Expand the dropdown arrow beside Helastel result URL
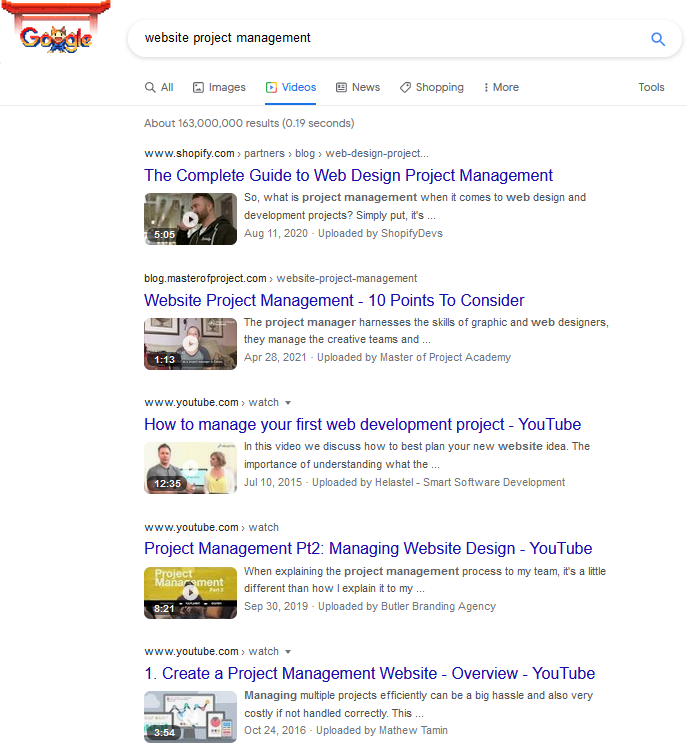The width and height of the screenshot is (687, 747). pos(288,403)
